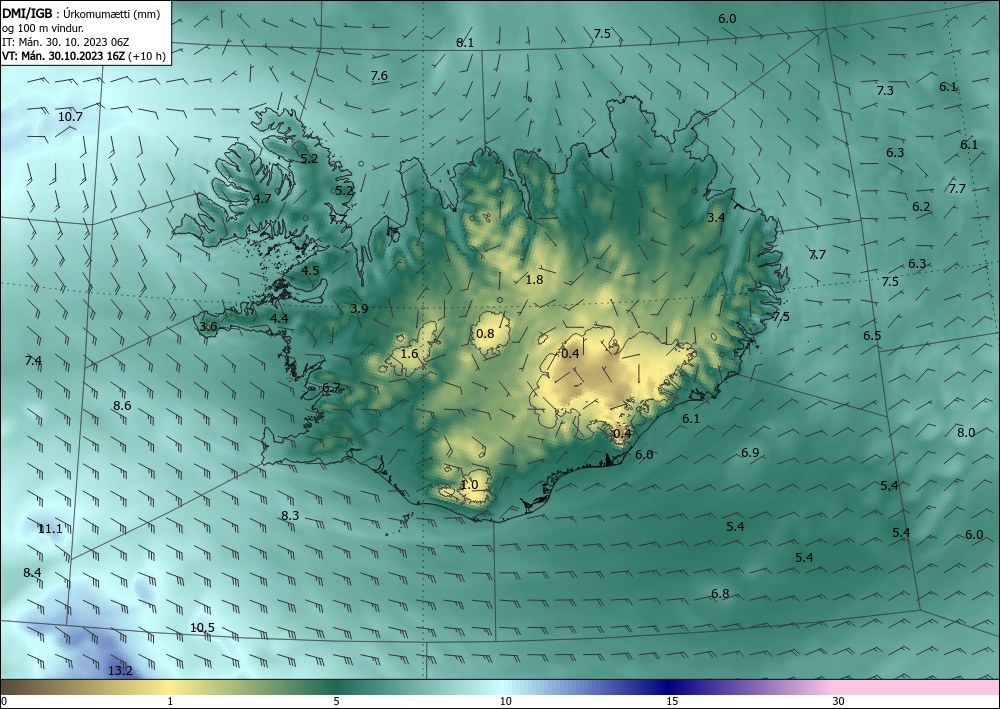Image resolution: width=1000 pixels, height=709 pixels.
Task: Click the 1.6 value on the glacier
Action: point(409,353)
